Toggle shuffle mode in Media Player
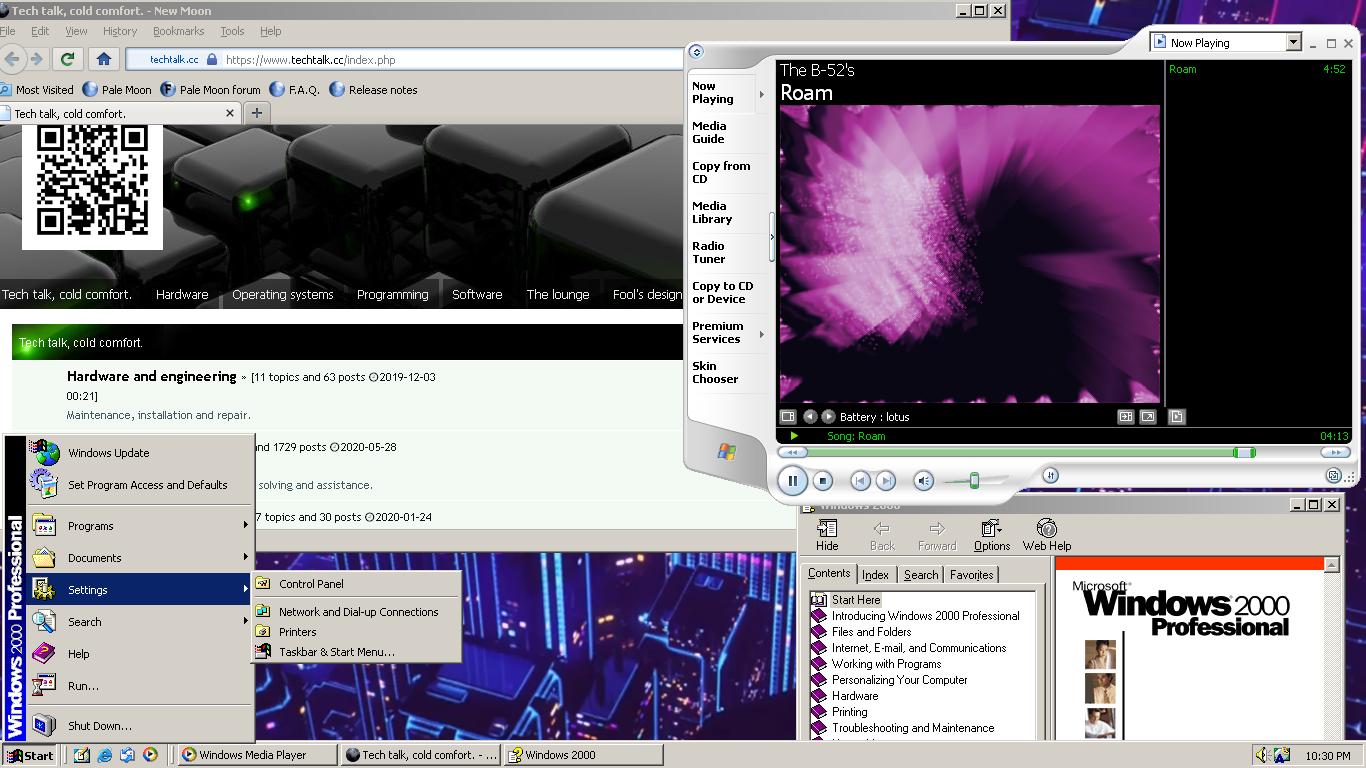This screenshot has height=768, width=1366. coord(1050,476)
